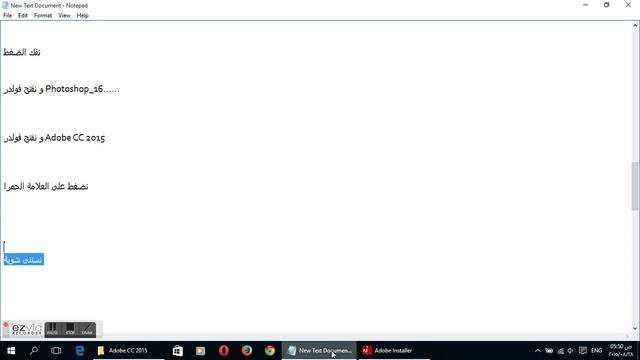Show hidden system tray icons

538,351
